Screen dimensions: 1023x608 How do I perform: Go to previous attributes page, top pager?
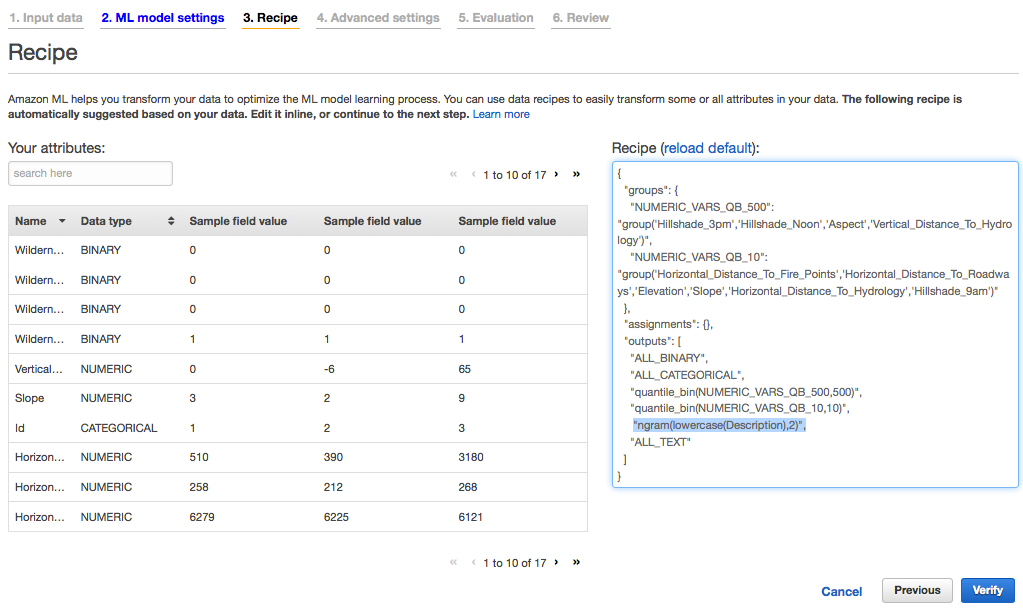click(473, 174)
